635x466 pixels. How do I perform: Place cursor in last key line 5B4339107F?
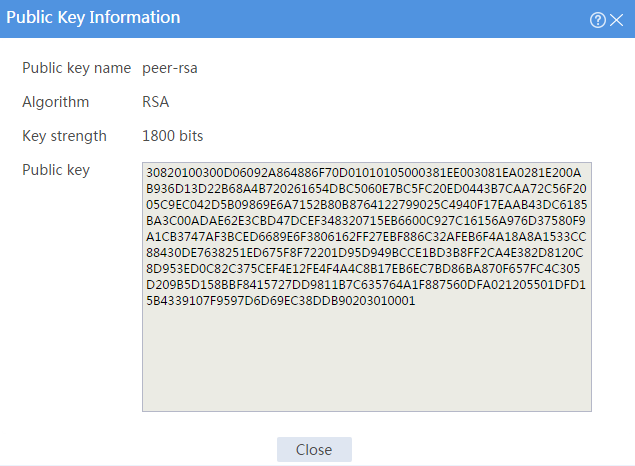tap(281, 301)
